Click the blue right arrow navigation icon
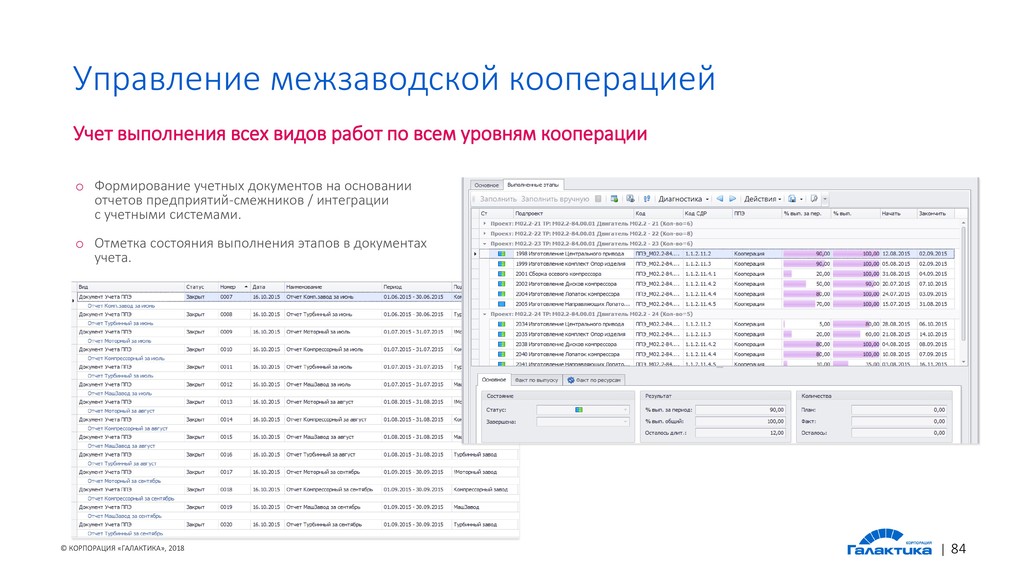Viewport: 1024px width, 576px height. (732, 199)
